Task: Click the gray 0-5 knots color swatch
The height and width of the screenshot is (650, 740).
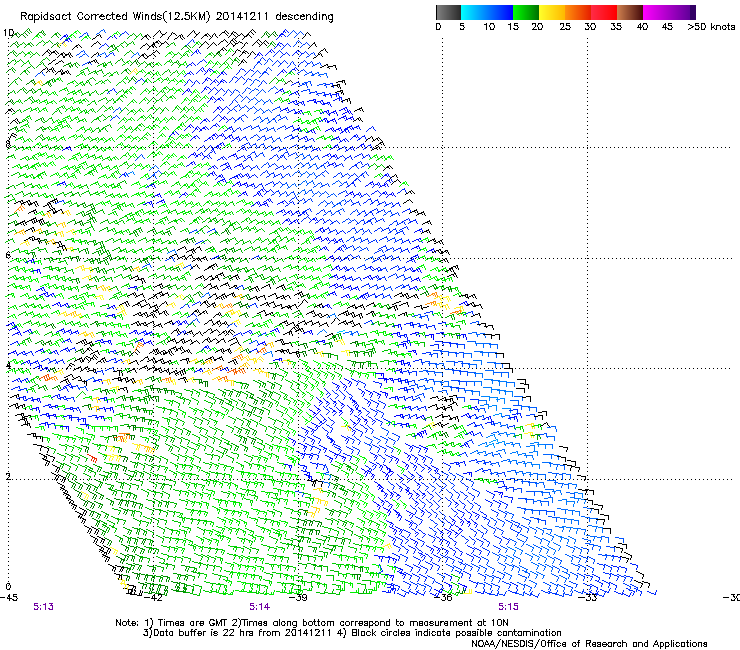Action: [x=448, y=12]
